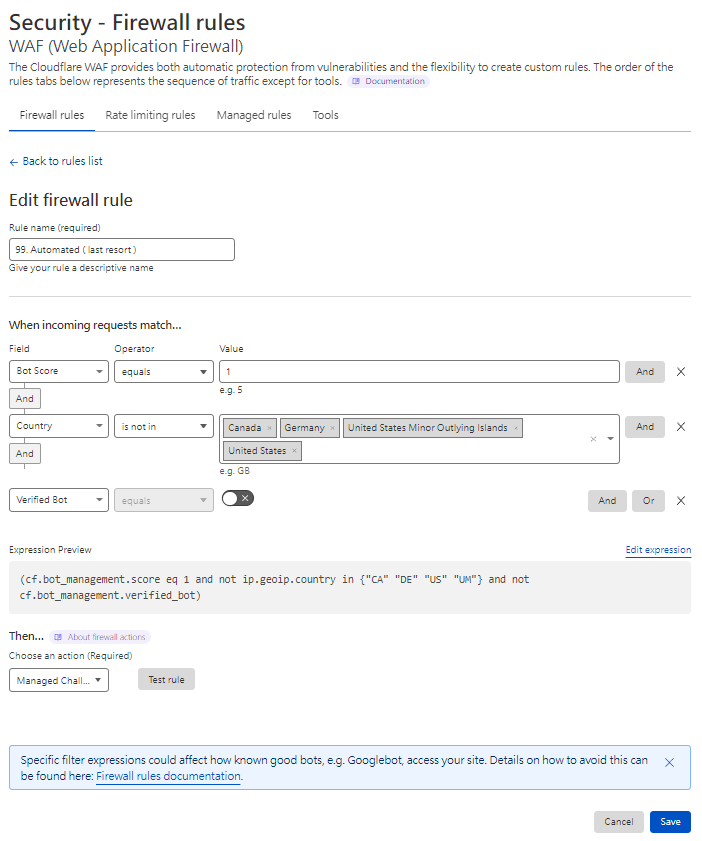
Task: Click the Test rule button
Action: click(x=166, y=680)
